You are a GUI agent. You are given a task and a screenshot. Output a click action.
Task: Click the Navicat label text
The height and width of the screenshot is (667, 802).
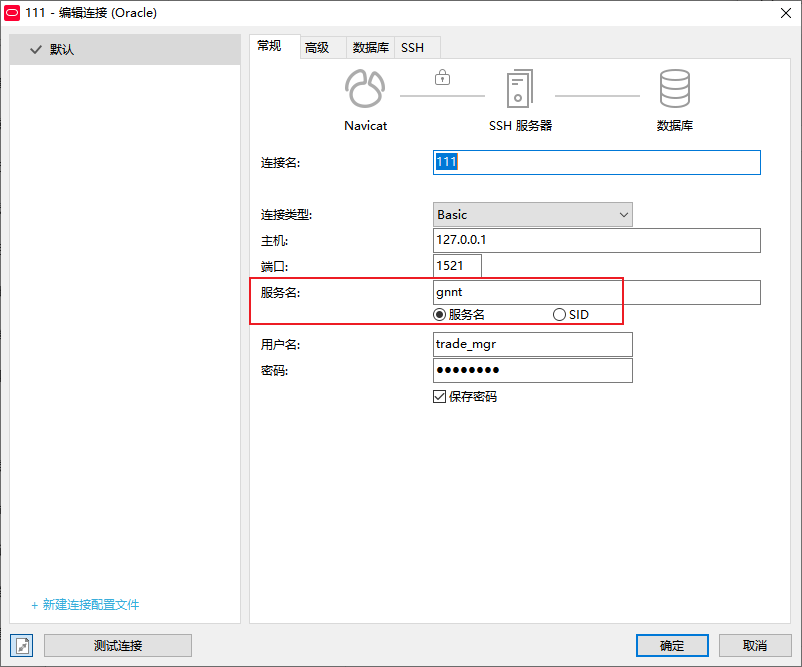(x=365, y=125)
